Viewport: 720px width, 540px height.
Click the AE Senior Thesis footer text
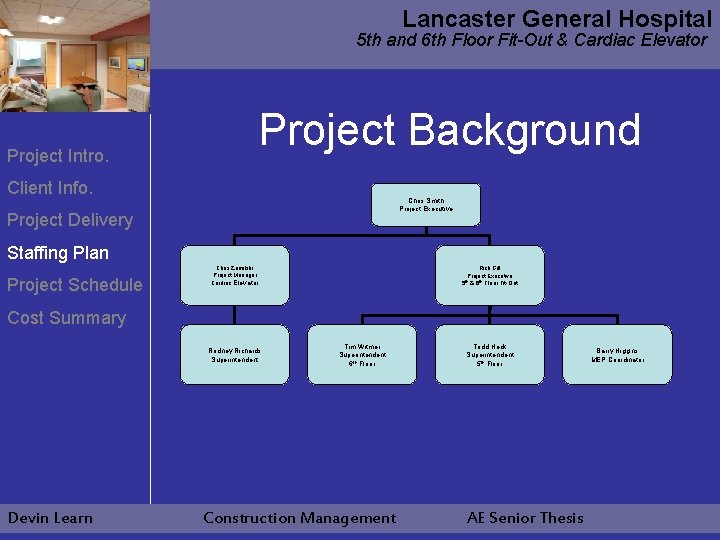point(525,518)
